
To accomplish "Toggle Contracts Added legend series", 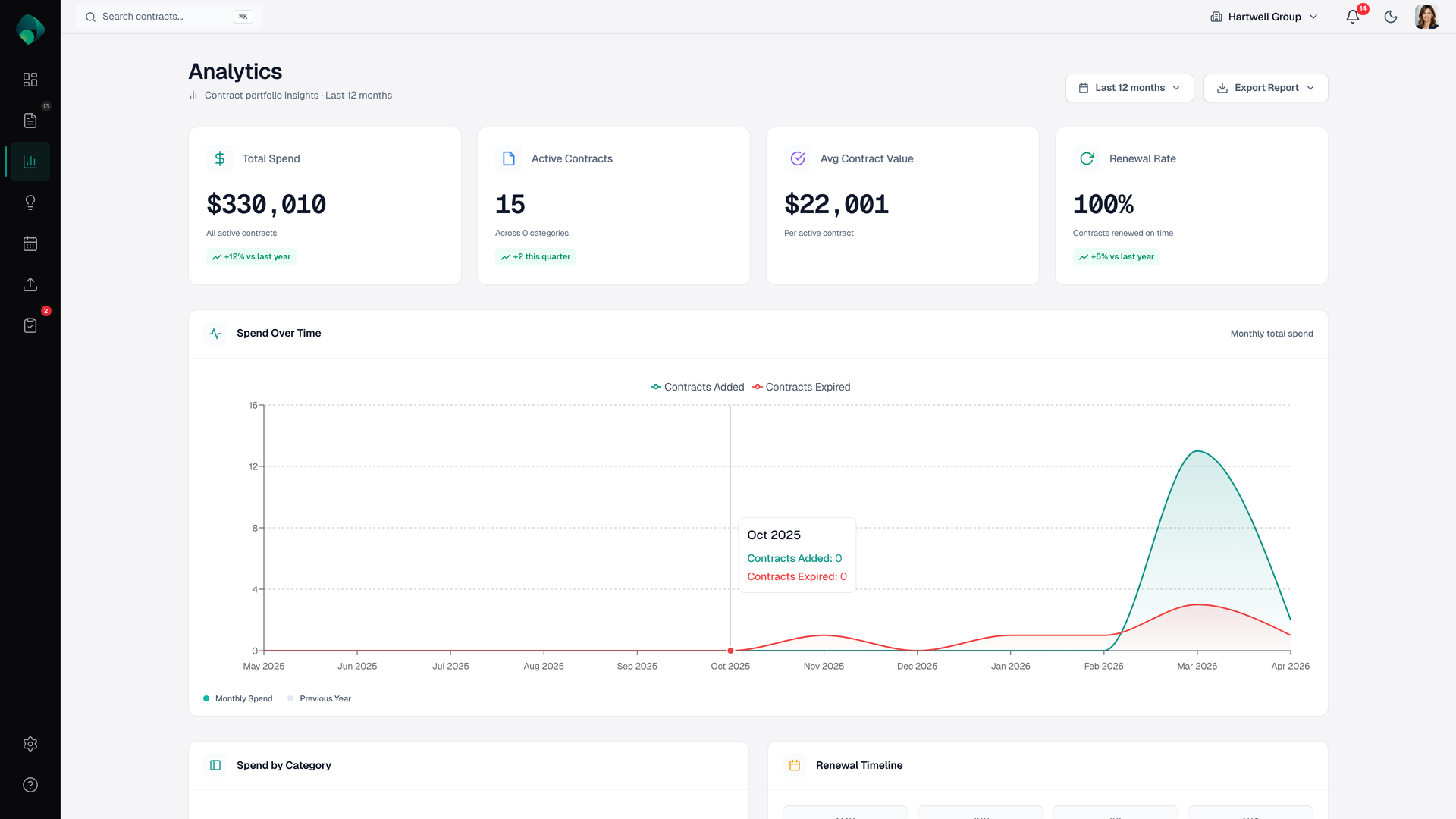I will 698,387.
